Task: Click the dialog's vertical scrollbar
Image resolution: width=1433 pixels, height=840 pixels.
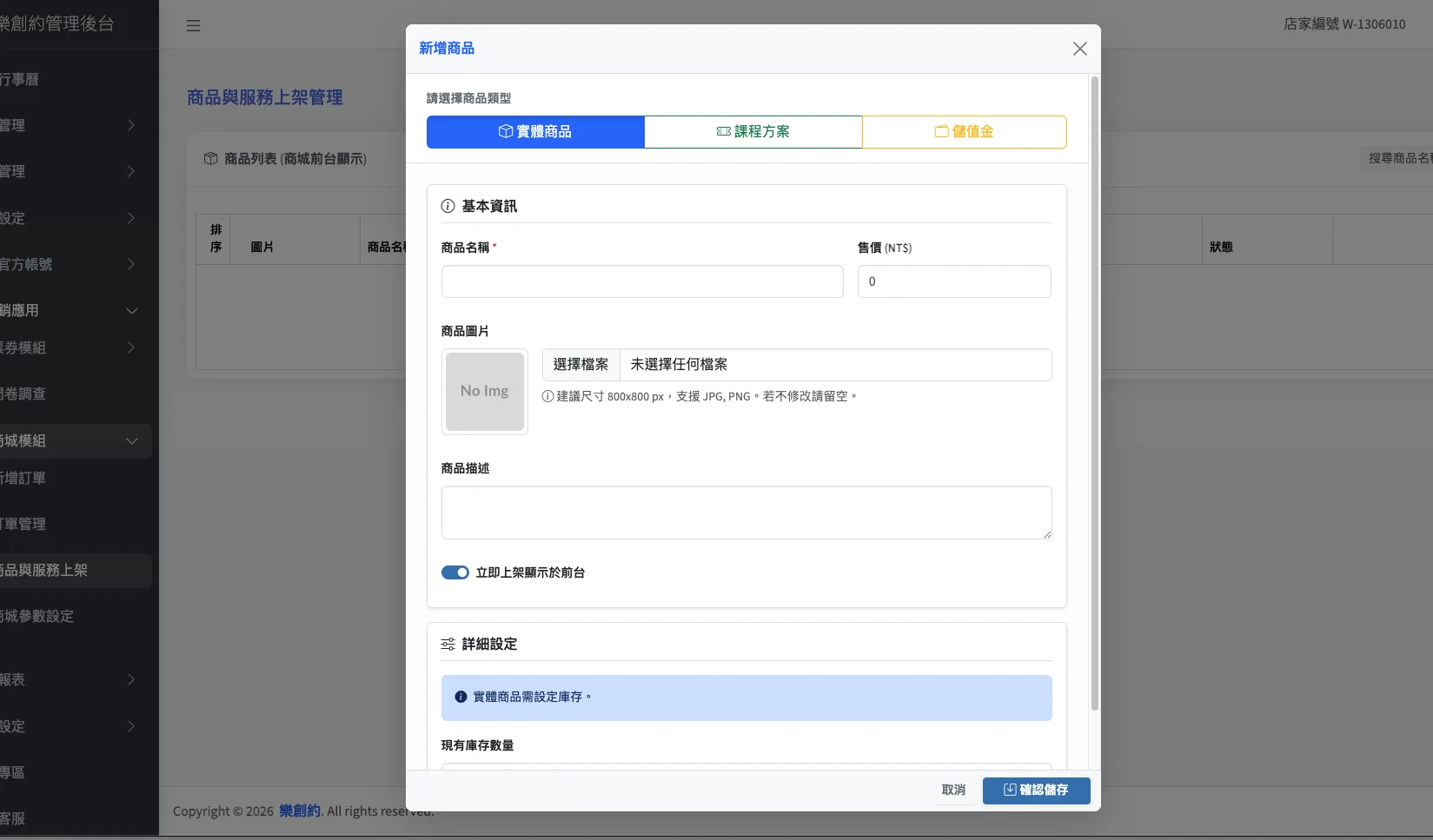Action: pyautogui.click(x=1094, y=391)
